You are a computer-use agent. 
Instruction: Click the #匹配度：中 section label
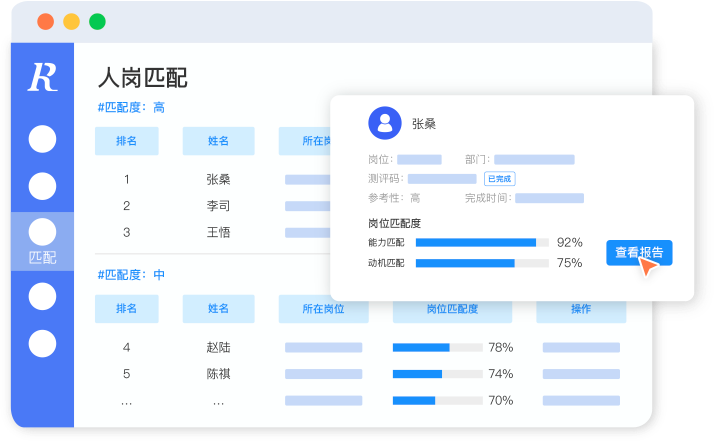[x=131, y=275]
